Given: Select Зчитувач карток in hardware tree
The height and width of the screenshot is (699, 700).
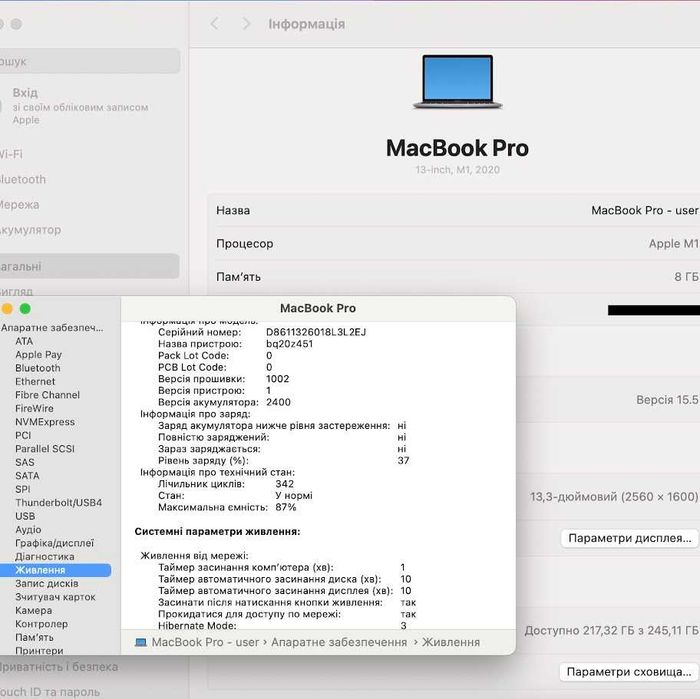Looking at the screenshot, I should point(55,597).
